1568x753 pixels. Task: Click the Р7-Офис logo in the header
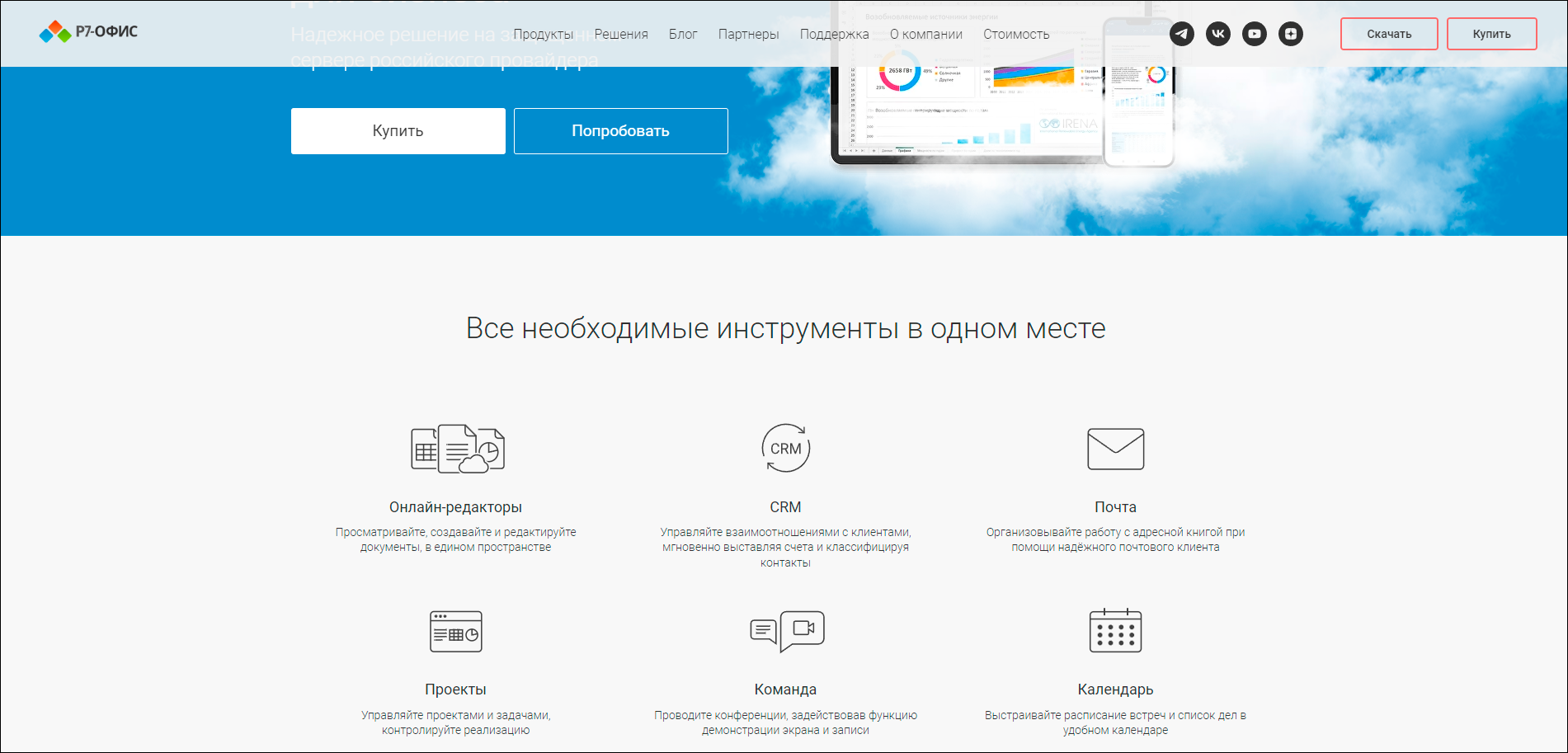click(88, 32)
